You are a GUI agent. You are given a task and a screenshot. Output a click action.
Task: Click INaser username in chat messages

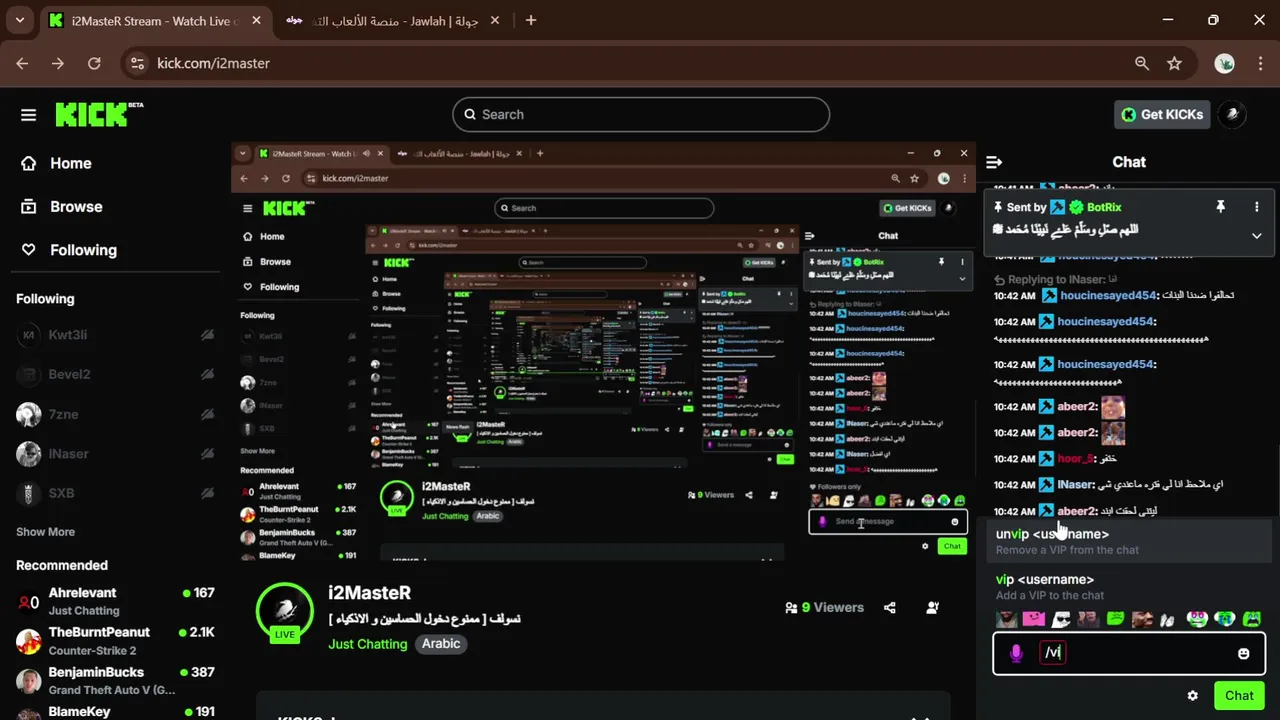pos(1076,485)
